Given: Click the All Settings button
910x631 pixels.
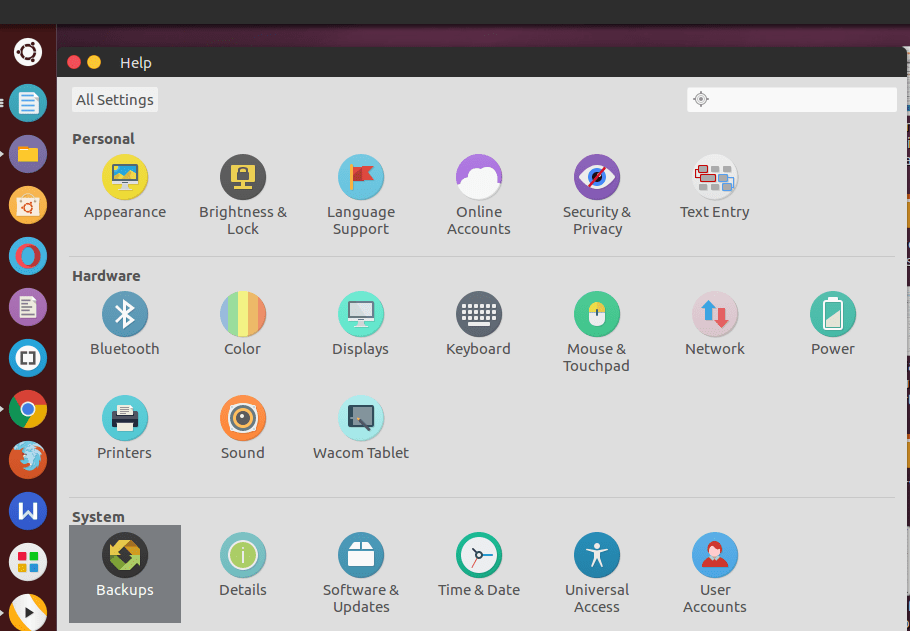Looking at the screenshot, I should (x=115, y=100).
